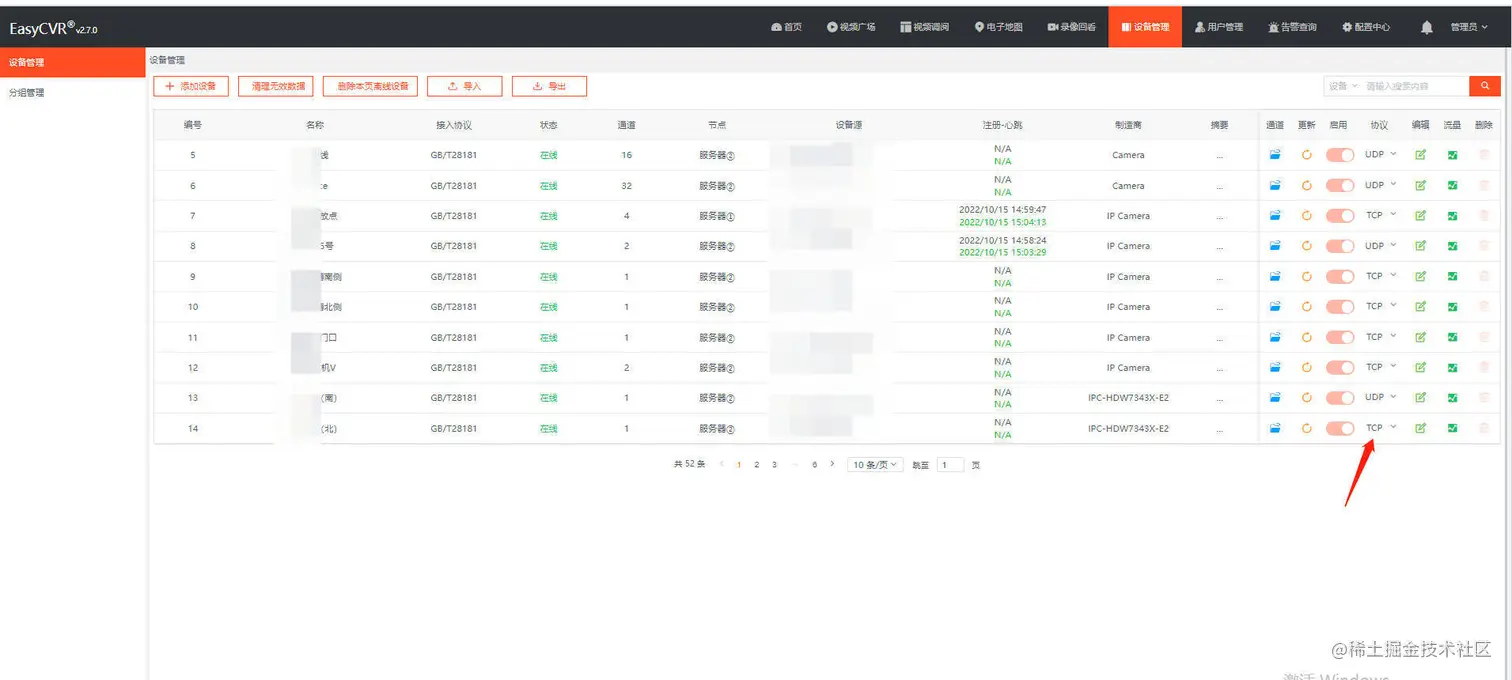This screenshot has width=1512, height=680.
Task: Click the 删除本页离线设备 button
Action: pyautogui.click(x=370, y=86)
